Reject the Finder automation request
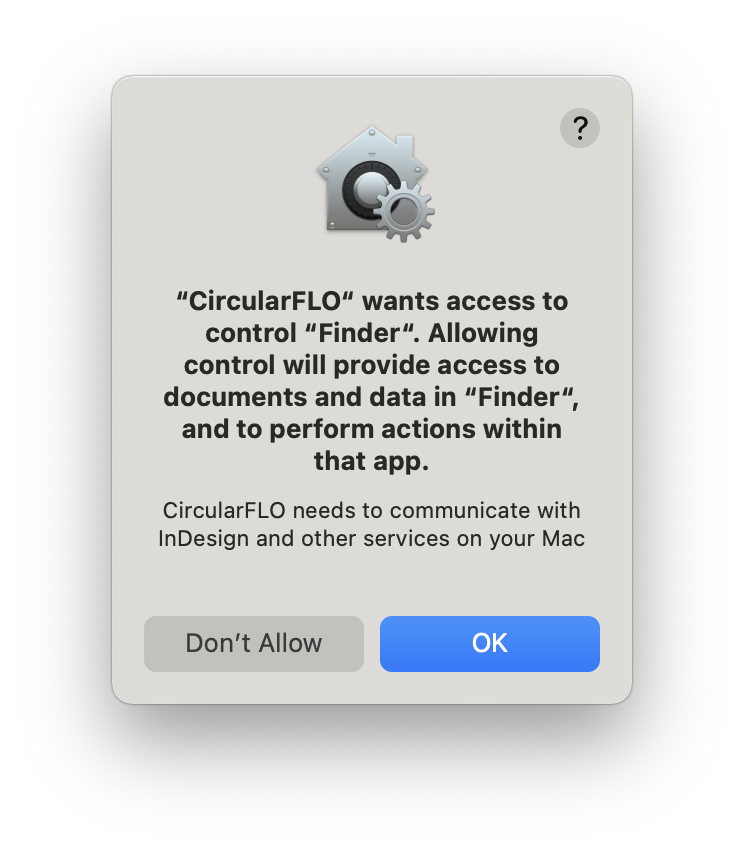 [x=254, y=643]
